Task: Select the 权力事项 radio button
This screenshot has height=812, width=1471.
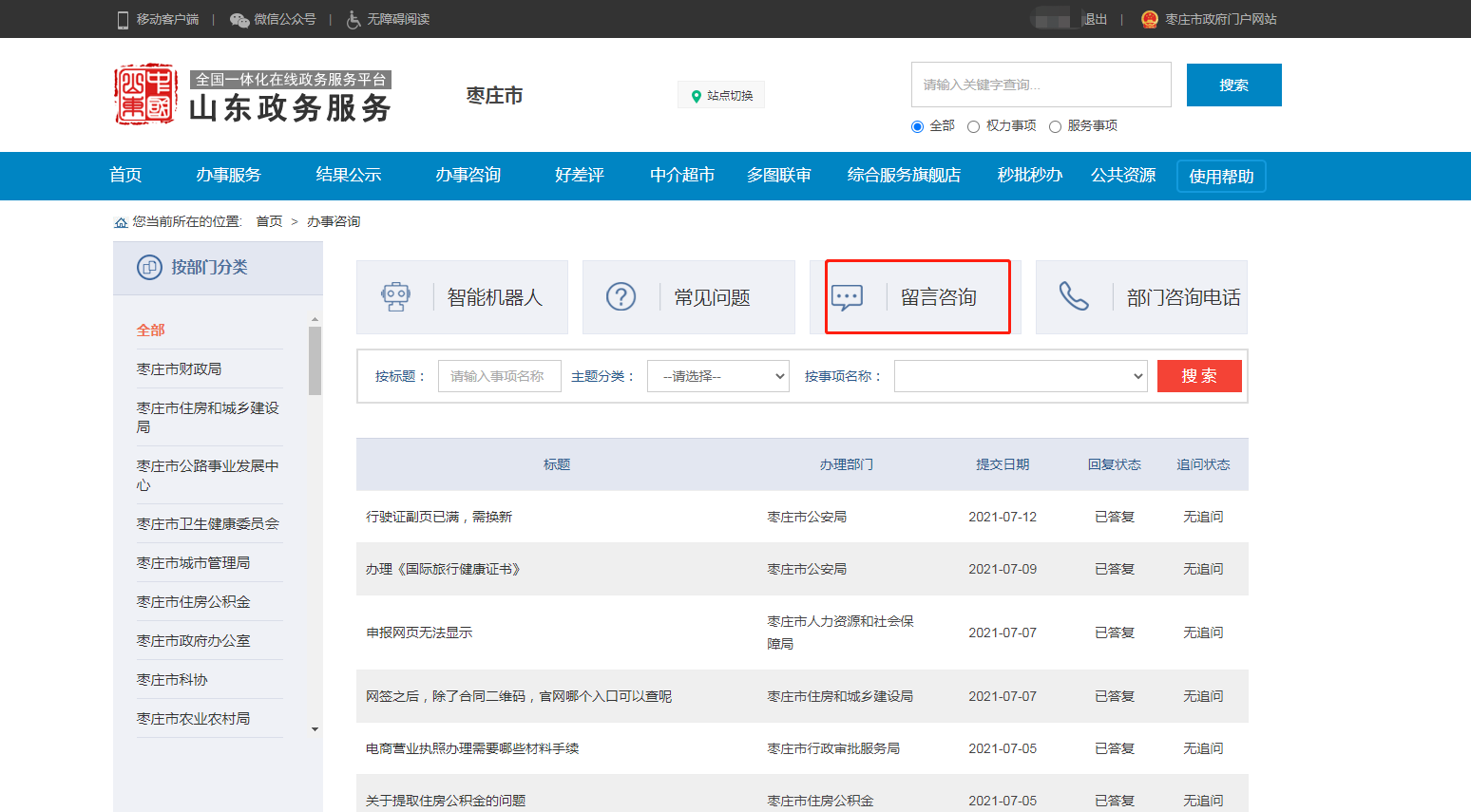Action: (973, 126)
